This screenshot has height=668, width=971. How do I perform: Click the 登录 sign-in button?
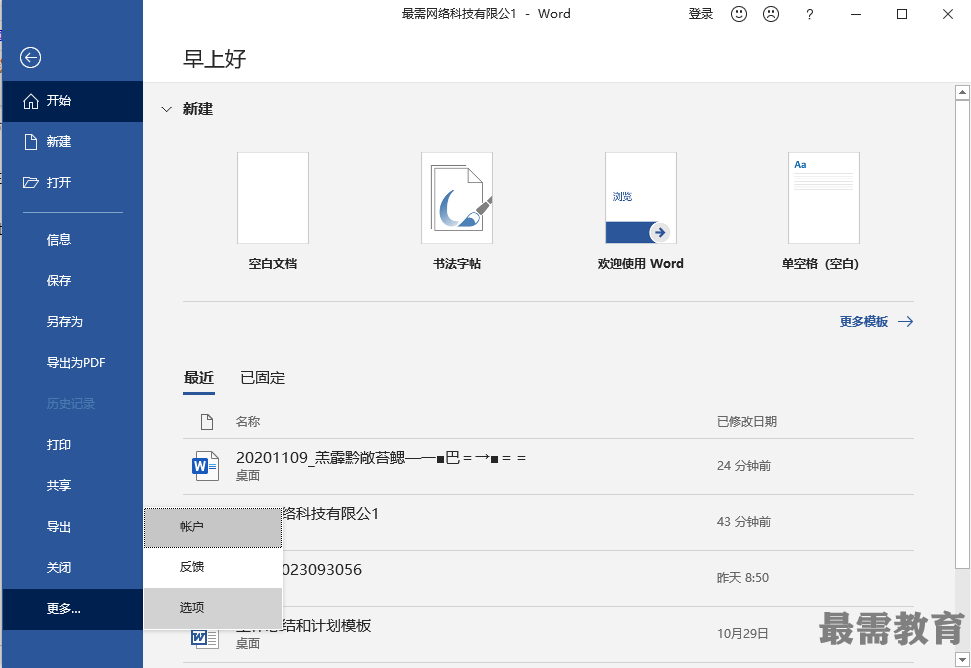pyautogui.click(x=701, y=14)
